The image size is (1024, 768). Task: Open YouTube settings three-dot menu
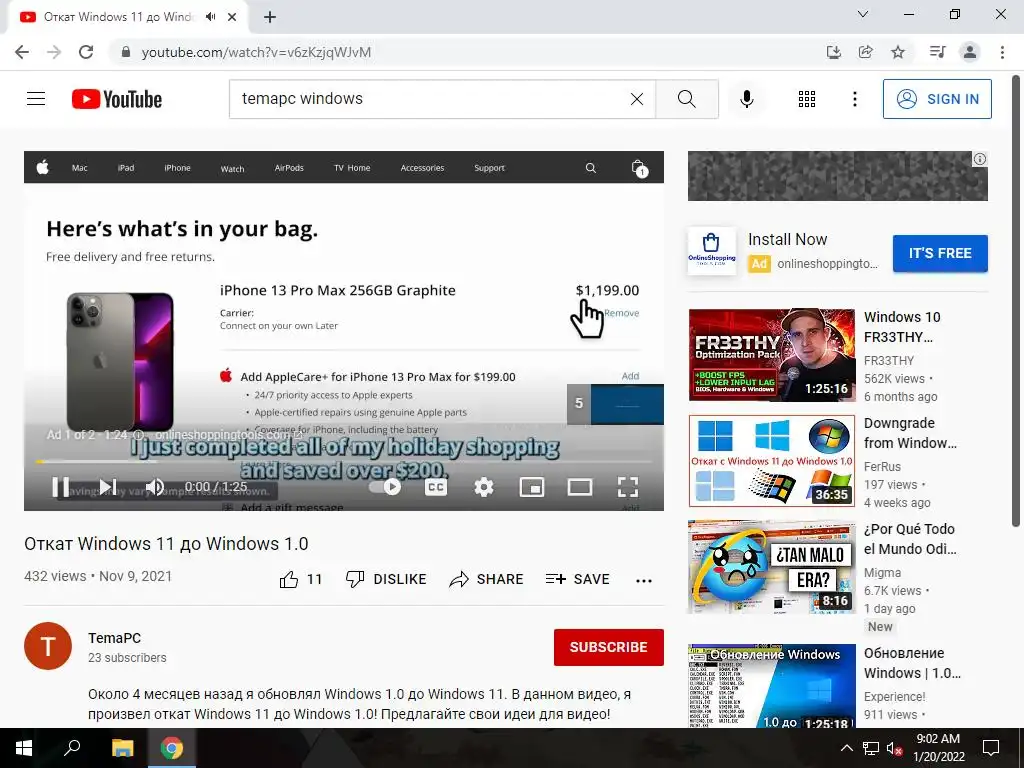click(855, 99)
